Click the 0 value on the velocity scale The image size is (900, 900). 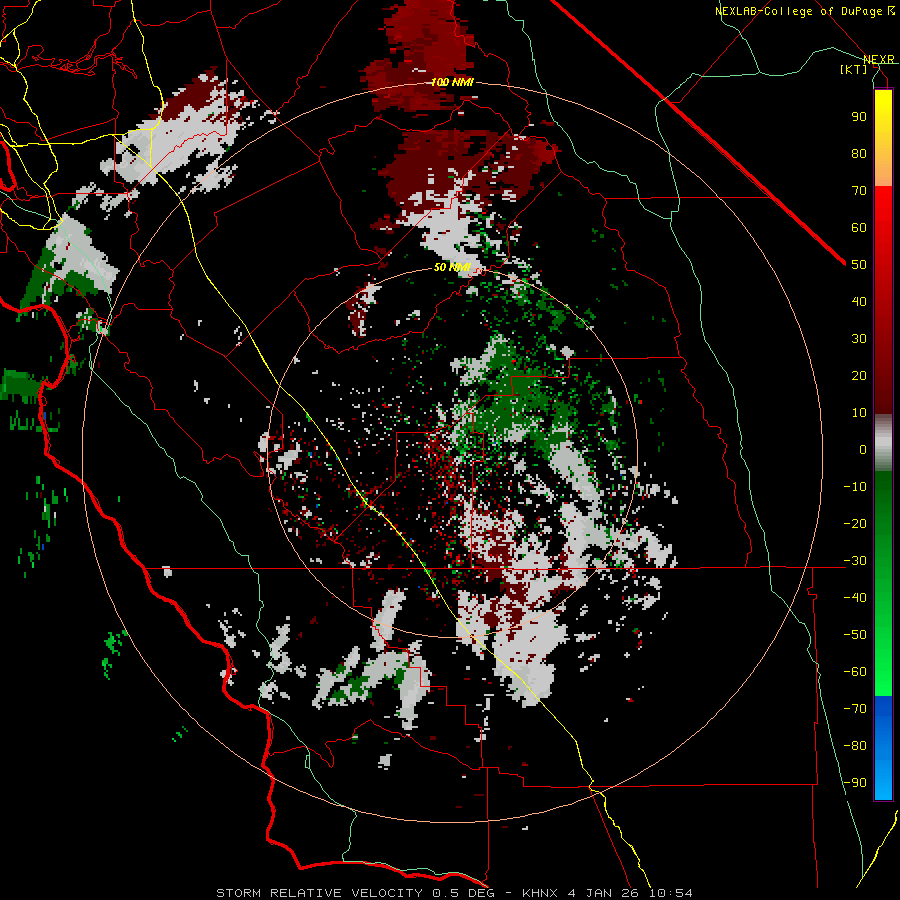[x=863, y=449]
